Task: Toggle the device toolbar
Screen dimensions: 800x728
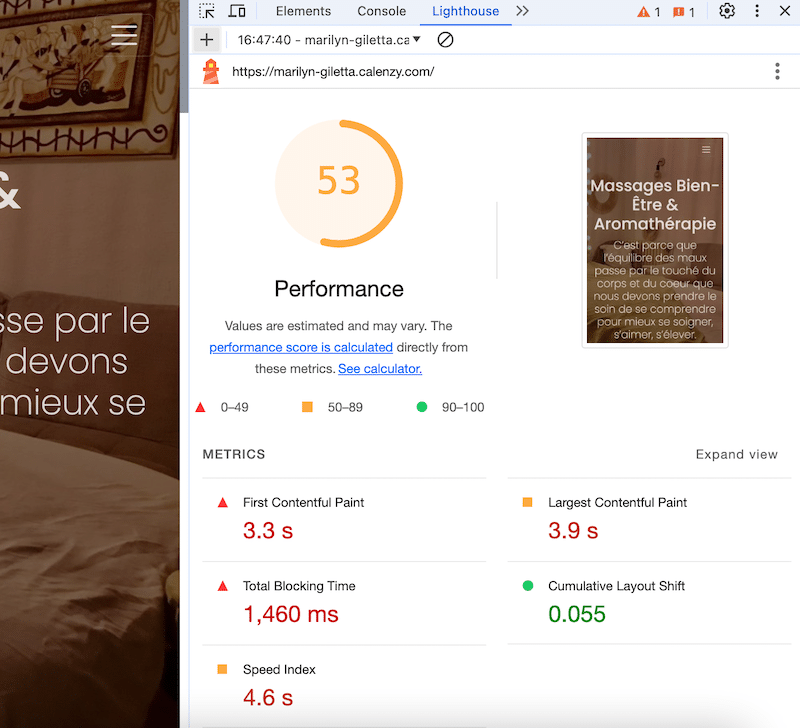Action: tap(236, 11)
